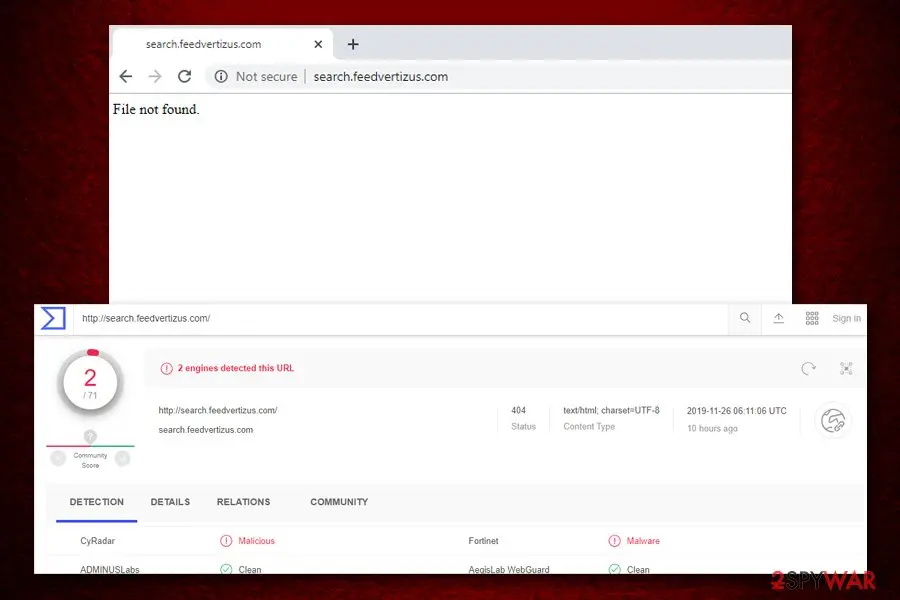The height and width of the screenshot is (600, 900).
Task: Select the 2019-11-26 06:11:06 UTC timestamp
Action: pos(736,411)
